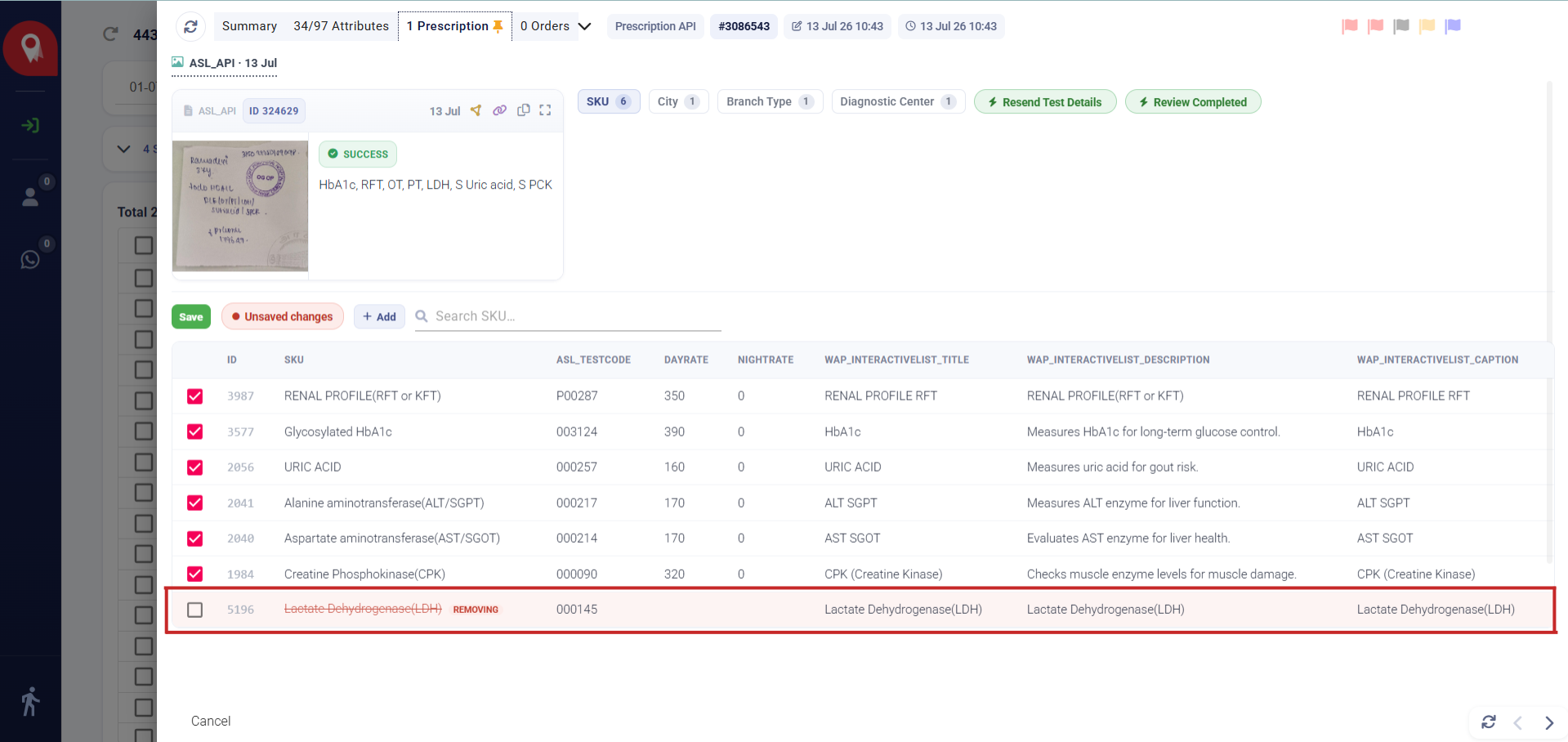Go to the previous record with the left arrow
This screenshot has height=742, width=1568.
(1518, 722)
